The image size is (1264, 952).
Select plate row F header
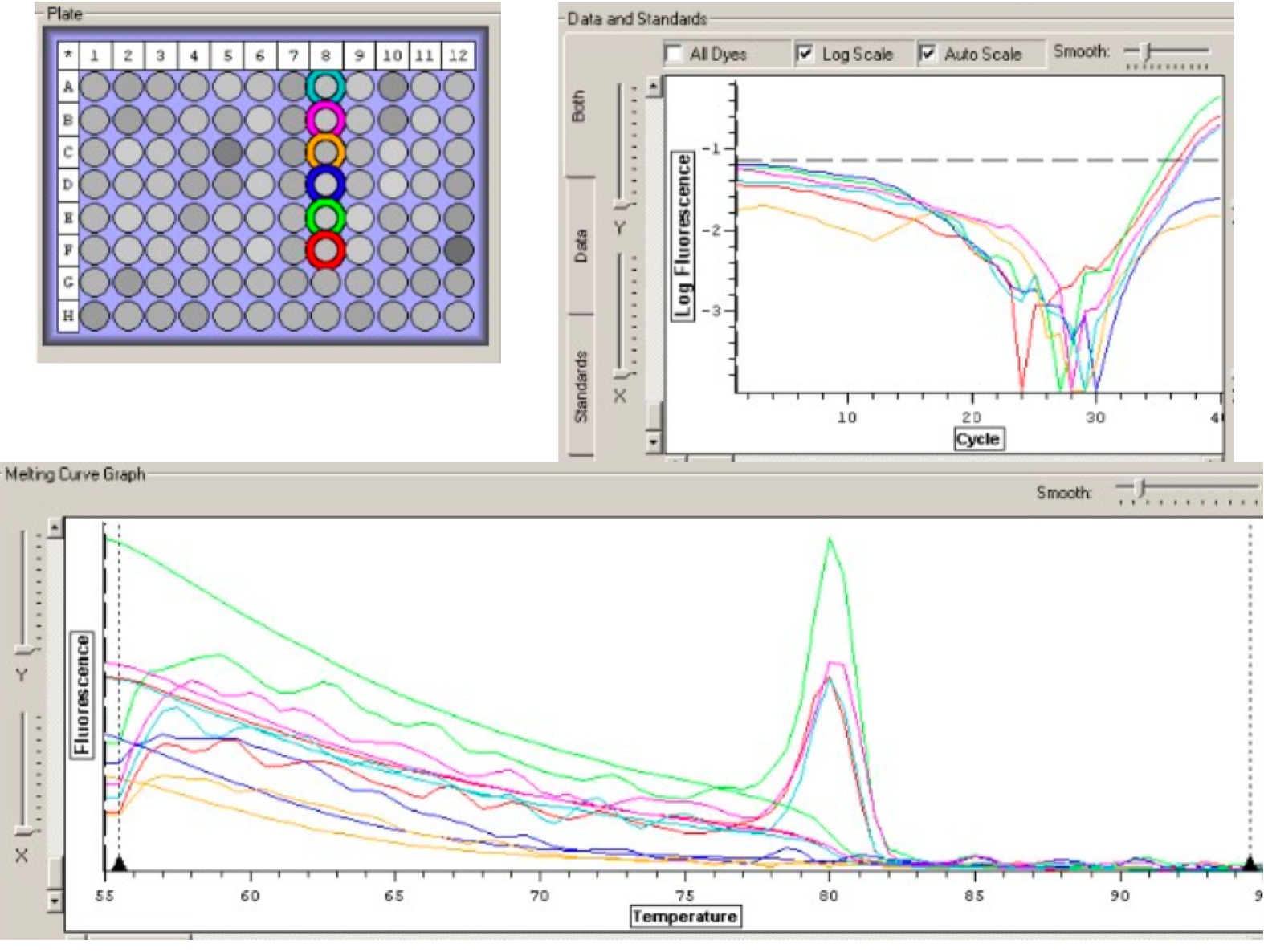[68, 250]
